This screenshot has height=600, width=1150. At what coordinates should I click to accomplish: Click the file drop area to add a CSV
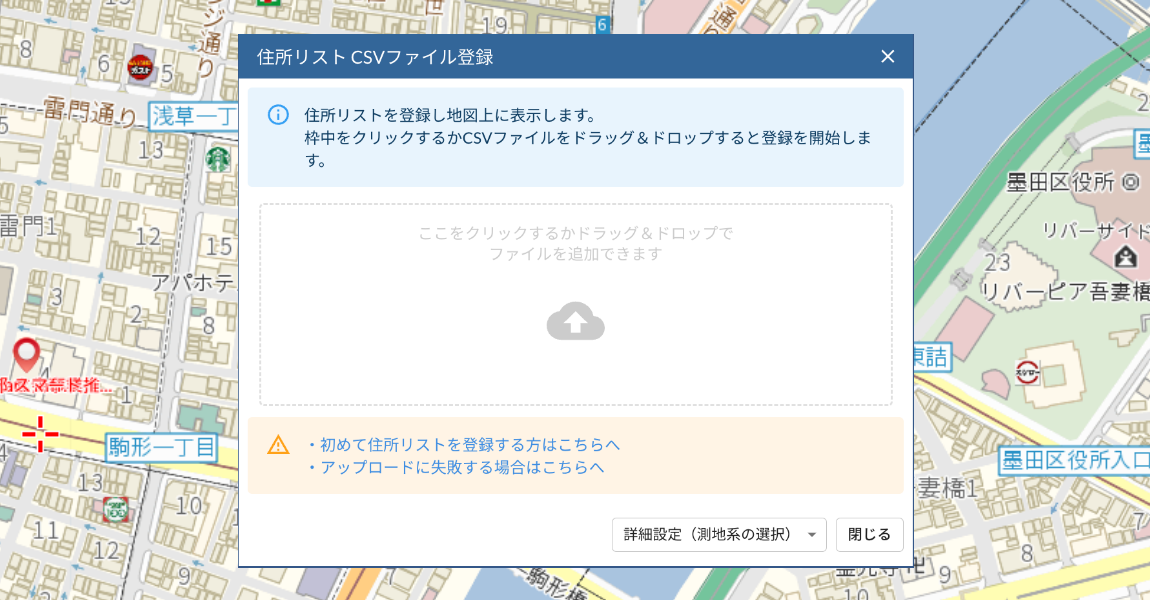tap(574, 303)
